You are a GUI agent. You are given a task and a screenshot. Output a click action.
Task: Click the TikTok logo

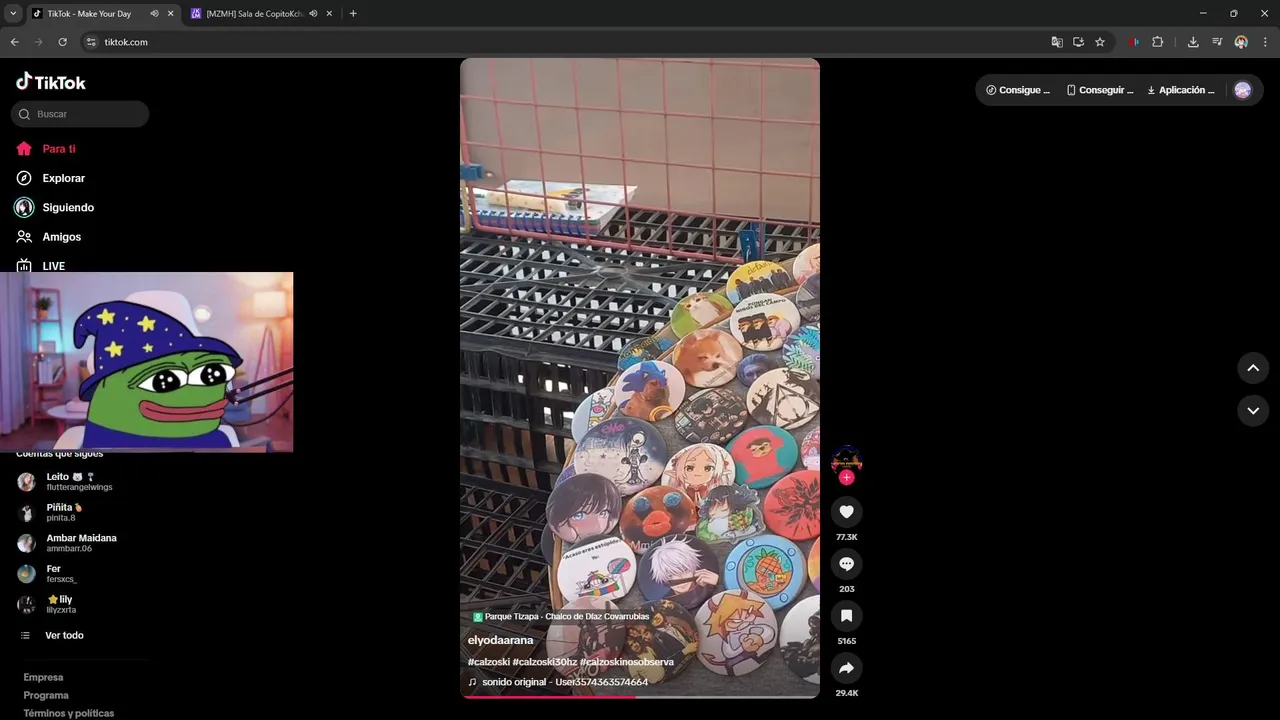tap(51, 82)
